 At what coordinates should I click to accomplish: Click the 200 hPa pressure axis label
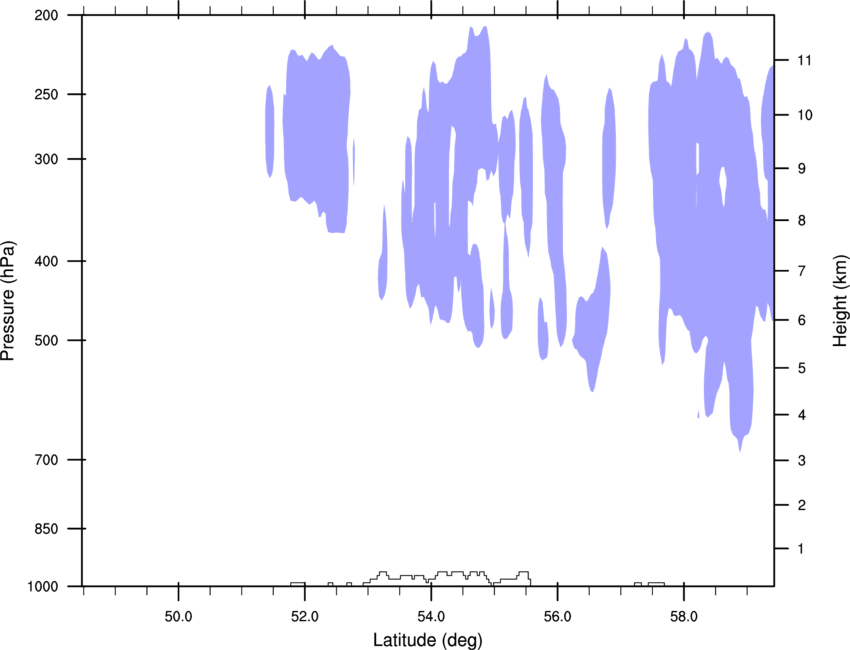(x=46, y=15)
